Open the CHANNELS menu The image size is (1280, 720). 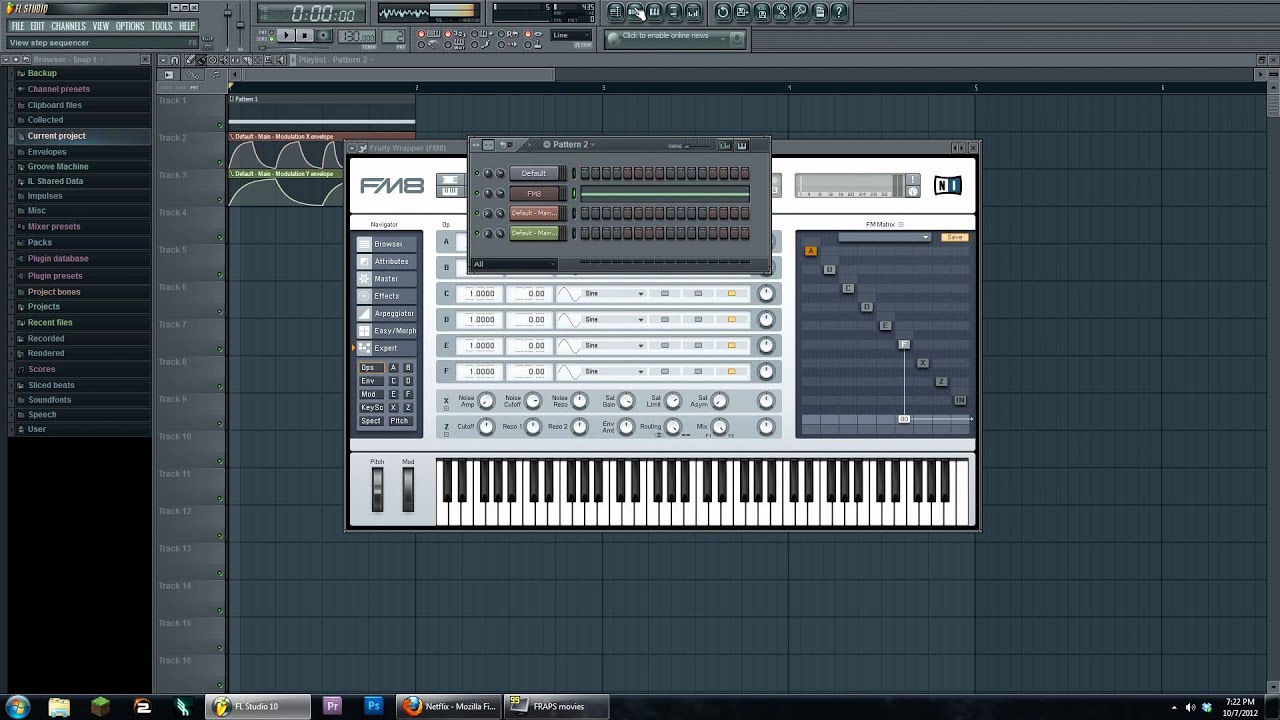click(x=68, y=26)
